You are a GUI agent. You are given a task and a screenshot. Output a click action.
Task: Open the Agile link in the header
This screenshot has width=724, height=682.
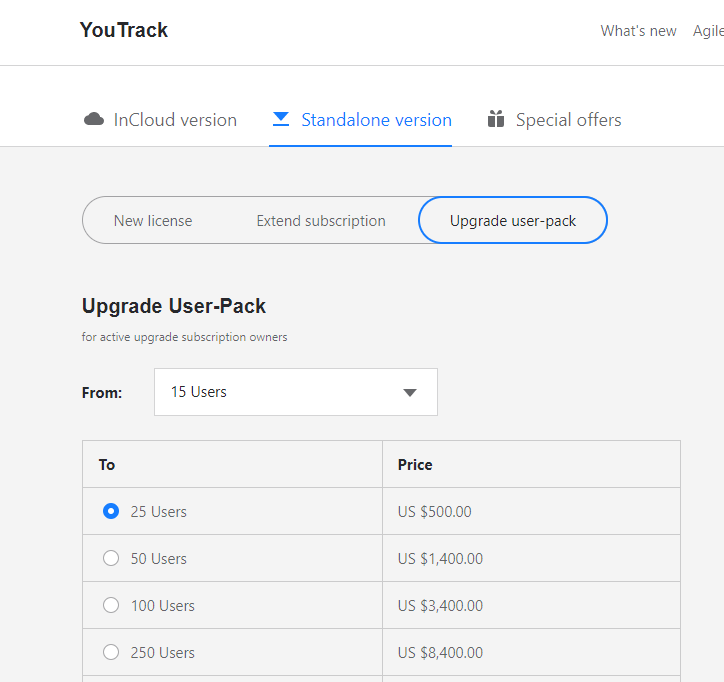[x=708, y=31]
